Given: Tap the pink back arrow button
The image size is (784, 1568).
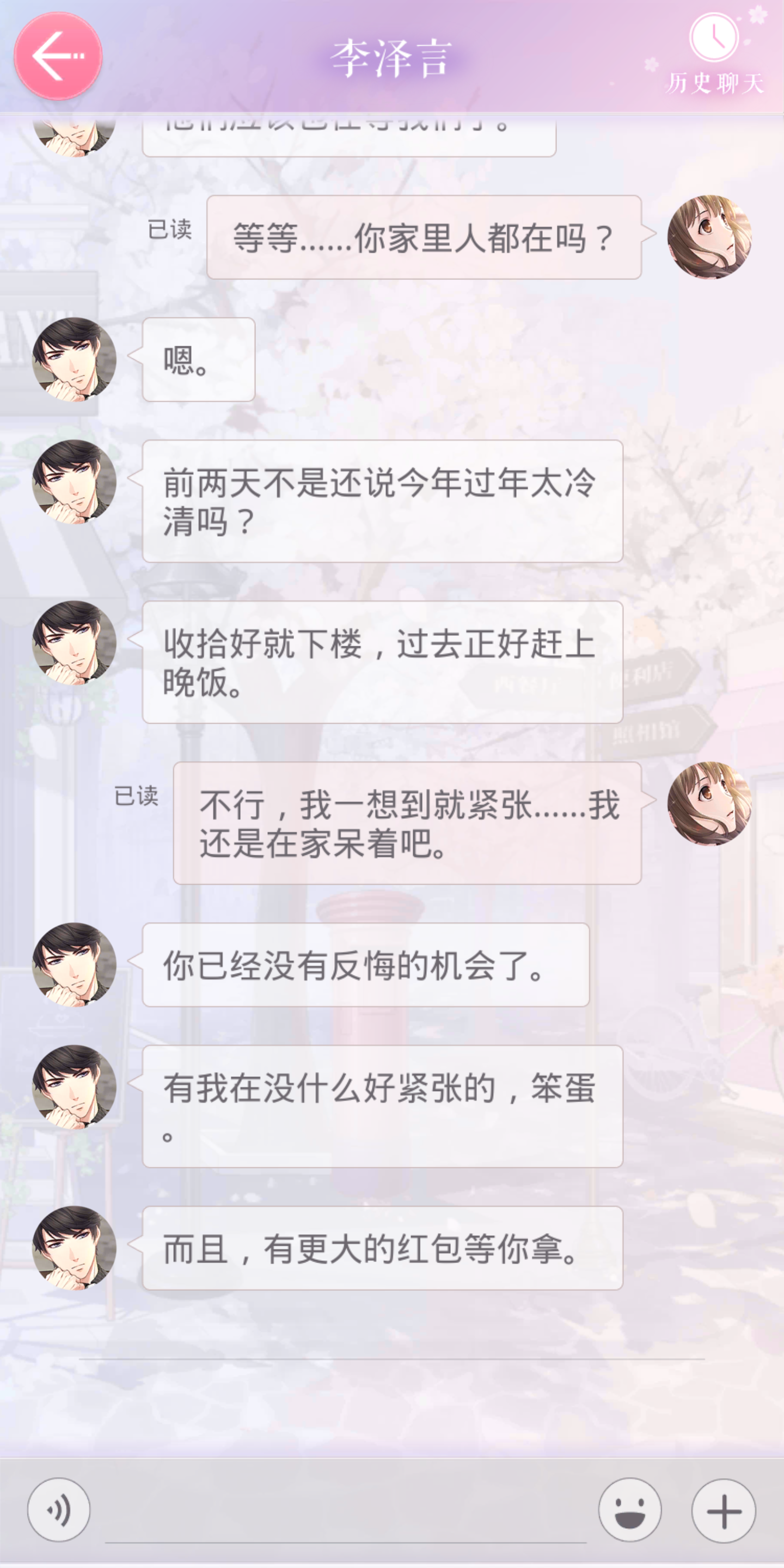Looking at the screenshot, I should tap(58, 56).
